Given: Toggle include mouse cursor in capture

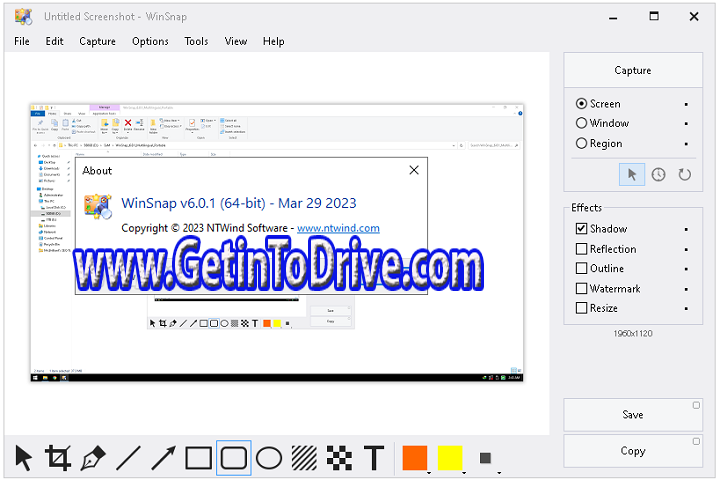Looking at the screenshot, I should coord(632,175).
